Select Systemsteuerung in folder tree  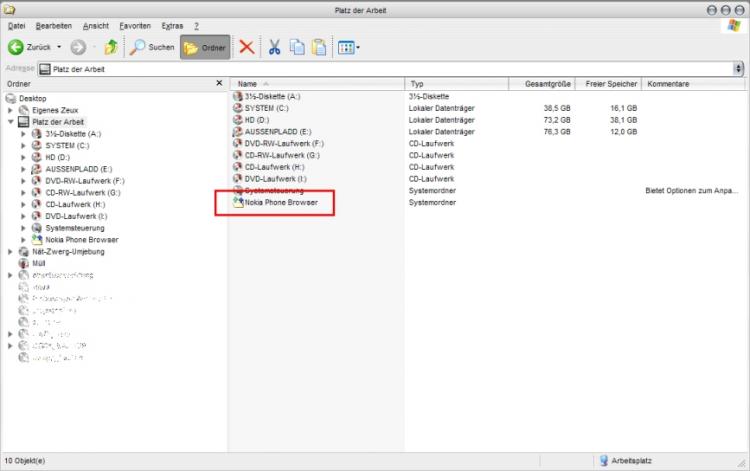pos(75,228)
